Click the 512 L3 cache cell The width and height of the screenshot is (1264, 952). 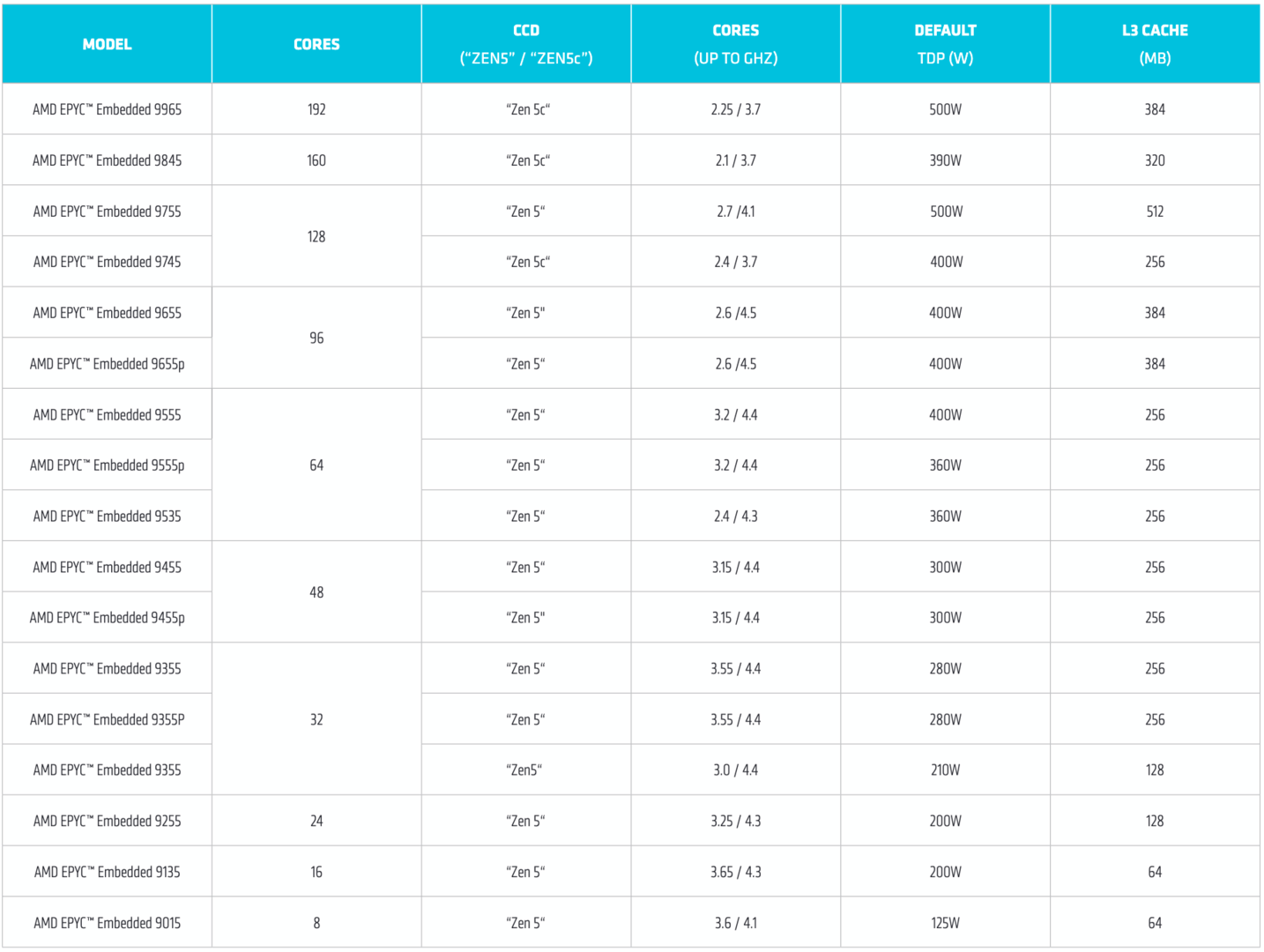1155,212
